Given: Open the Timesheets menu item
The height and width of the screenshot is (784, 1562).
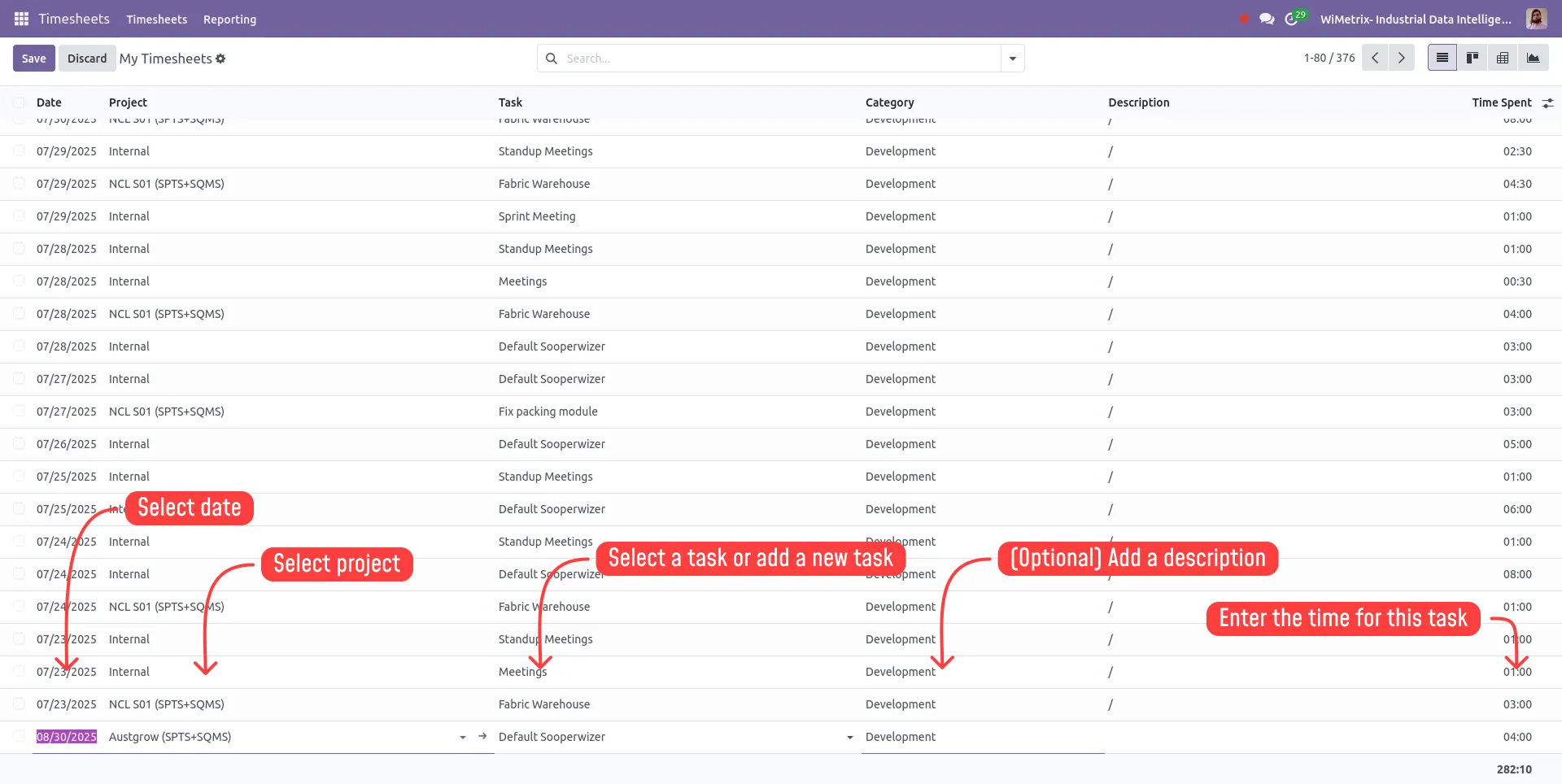Looking at the screenshot, I should coord(156,20).
